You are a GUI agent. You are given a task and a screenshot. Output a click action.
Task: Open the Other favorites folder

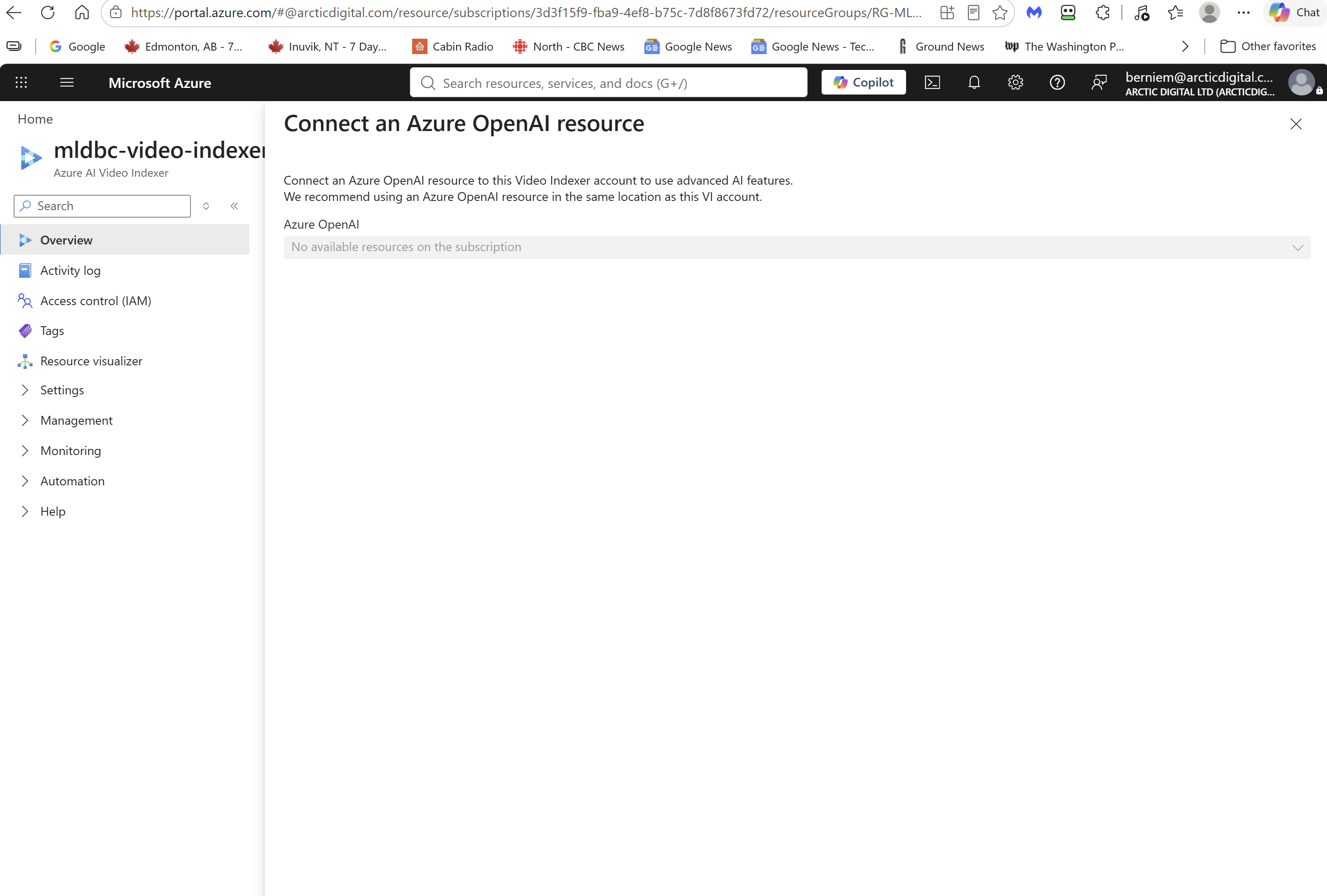tap(1267, 47)
